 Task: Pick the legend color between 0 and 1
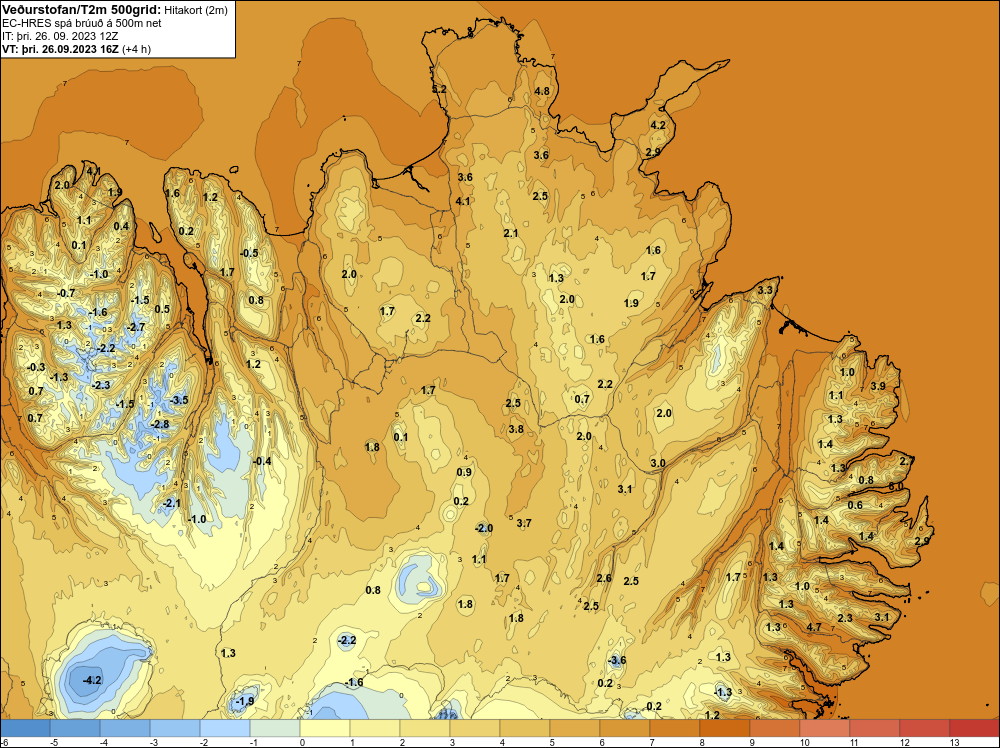325,728
